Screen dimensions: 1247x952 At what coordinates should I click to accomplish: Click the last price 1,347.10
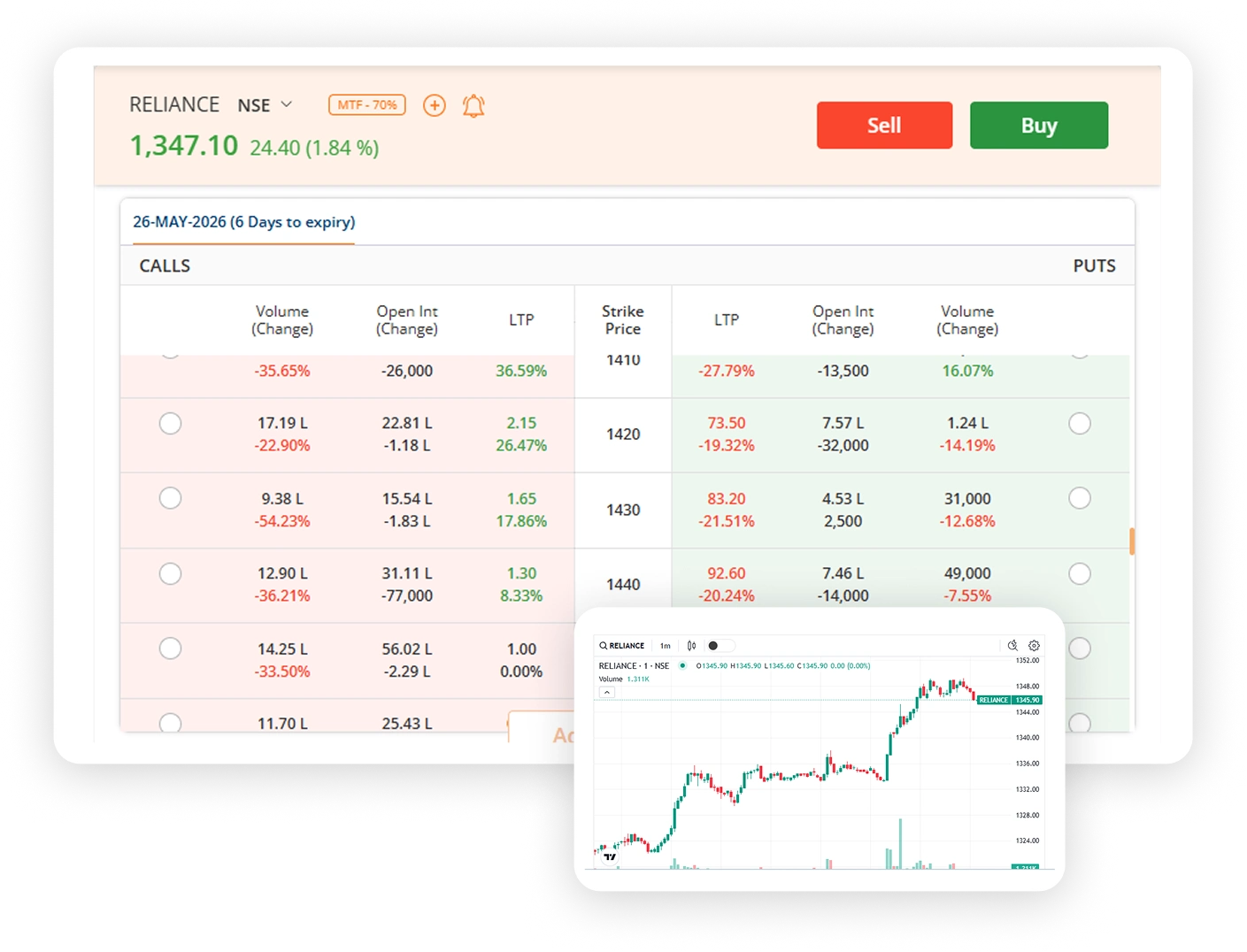[184, 145]
